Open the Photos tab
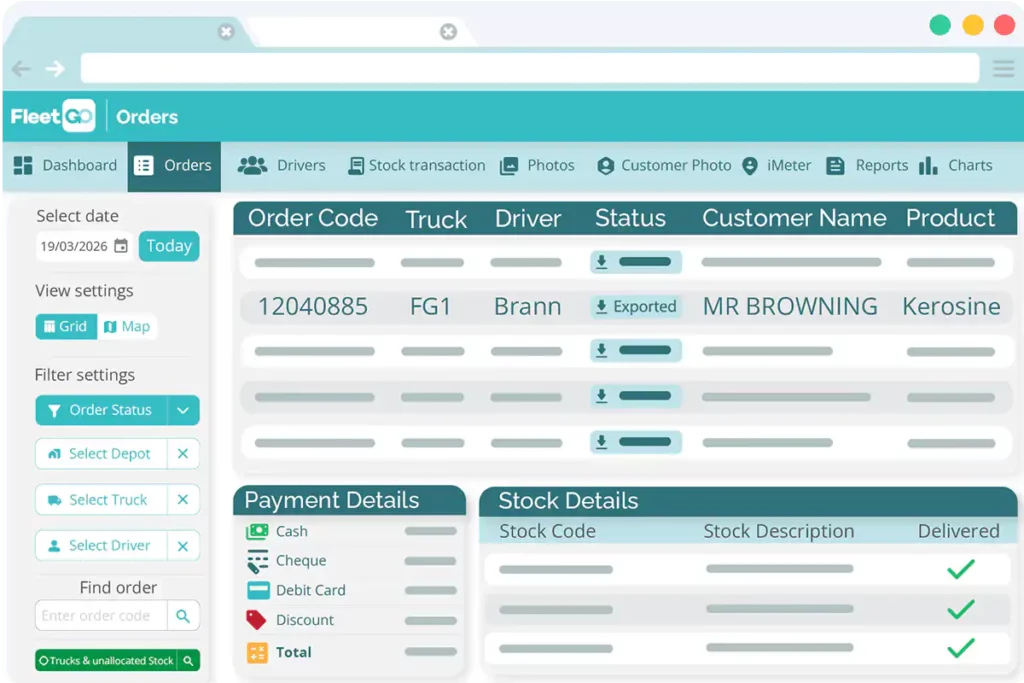The height and width of the screenshot is (683, 1024). 537,165
